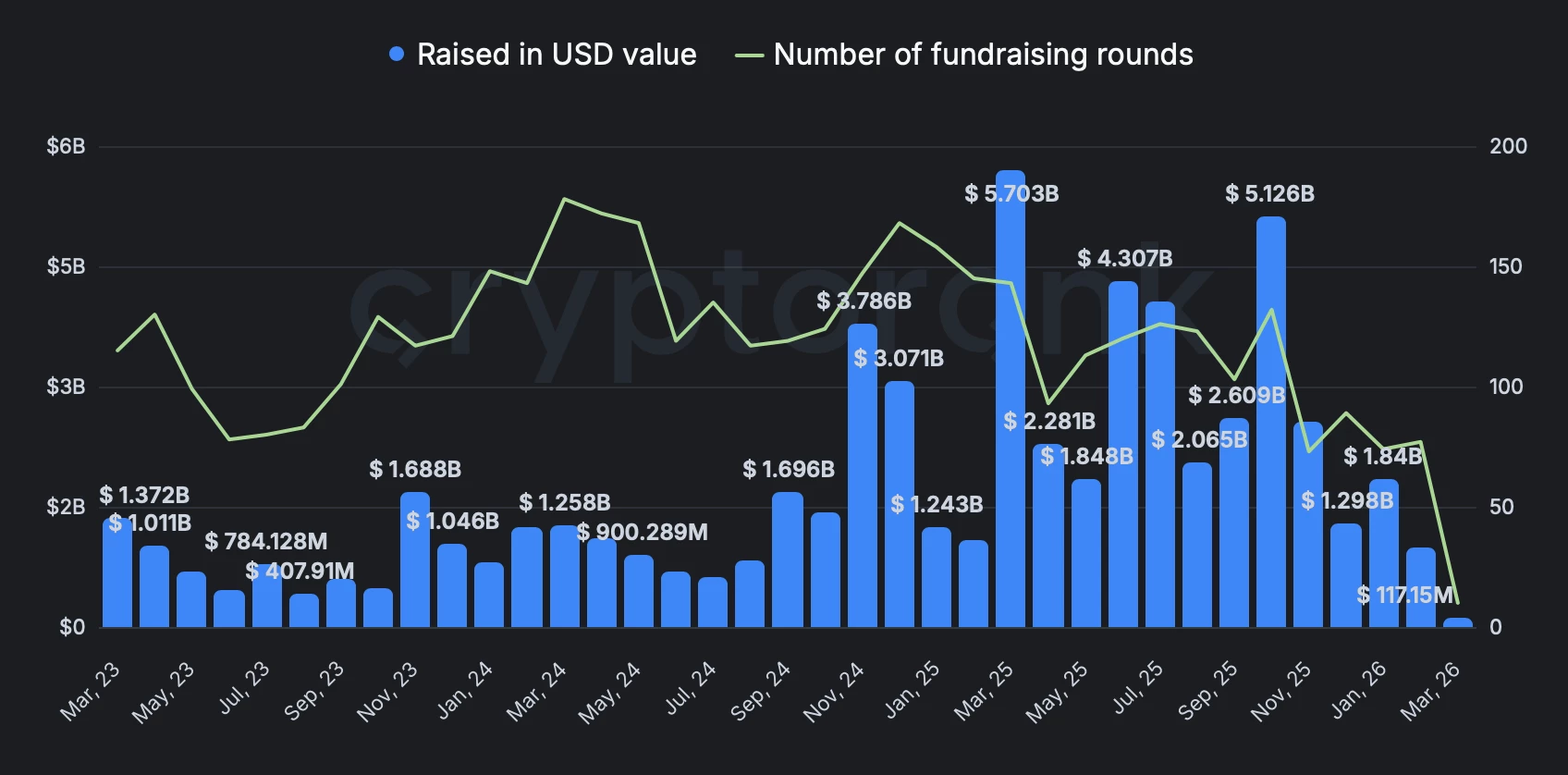Screen dimensions: 1568x775
Task: Click the green line legend marker
Action: click(x=749, y=55)
